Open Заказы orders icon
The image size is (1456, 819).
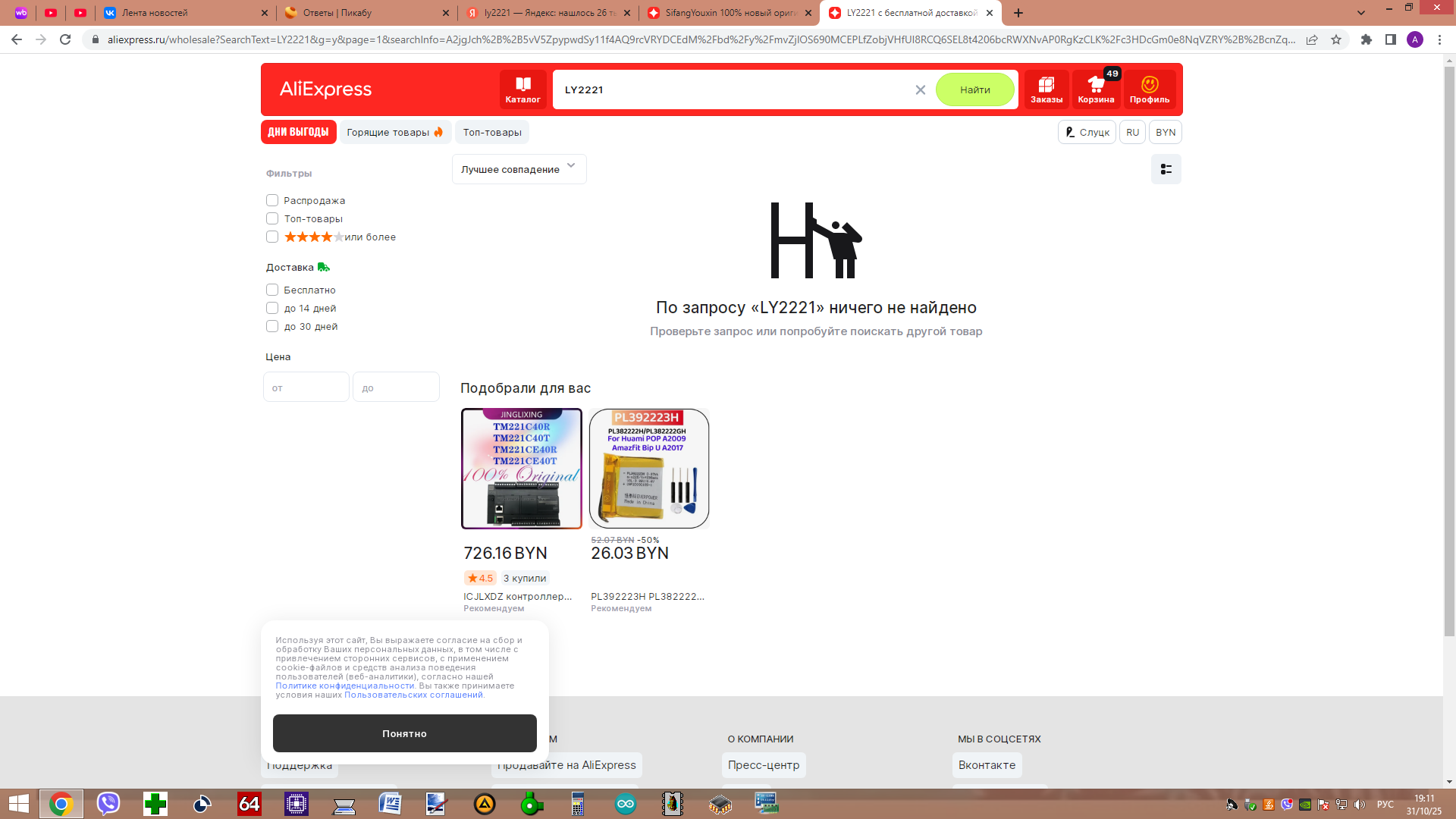tap(1046, 89)
